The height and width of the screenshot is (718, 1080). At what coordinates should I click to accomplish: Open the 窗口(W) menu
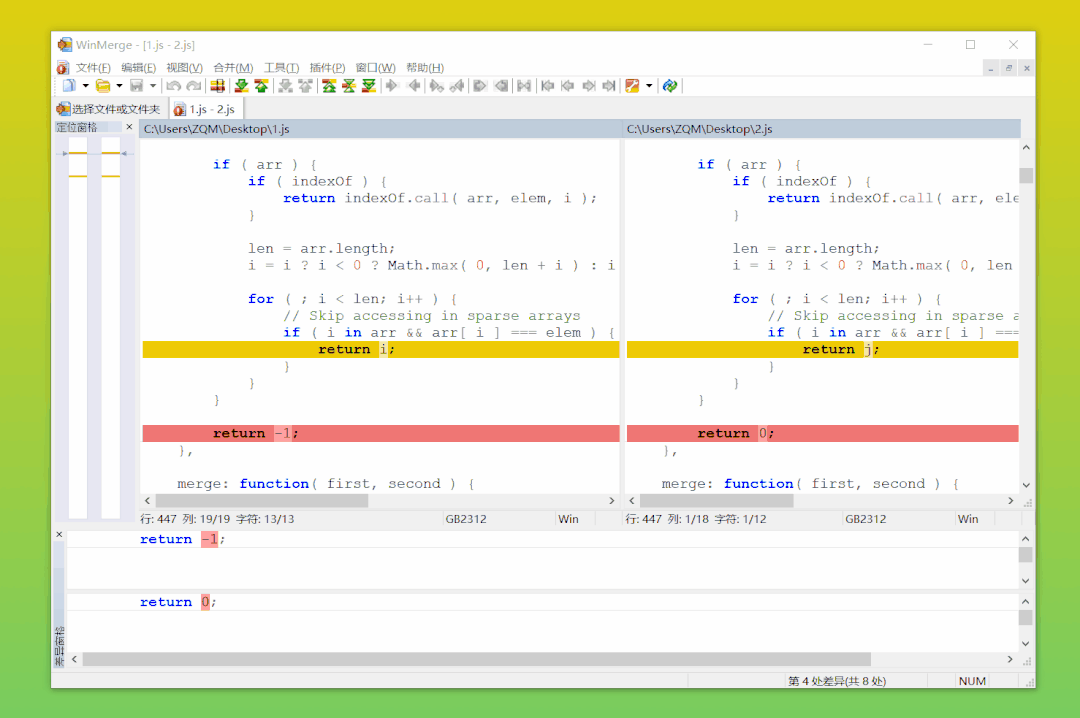[375, 68]
